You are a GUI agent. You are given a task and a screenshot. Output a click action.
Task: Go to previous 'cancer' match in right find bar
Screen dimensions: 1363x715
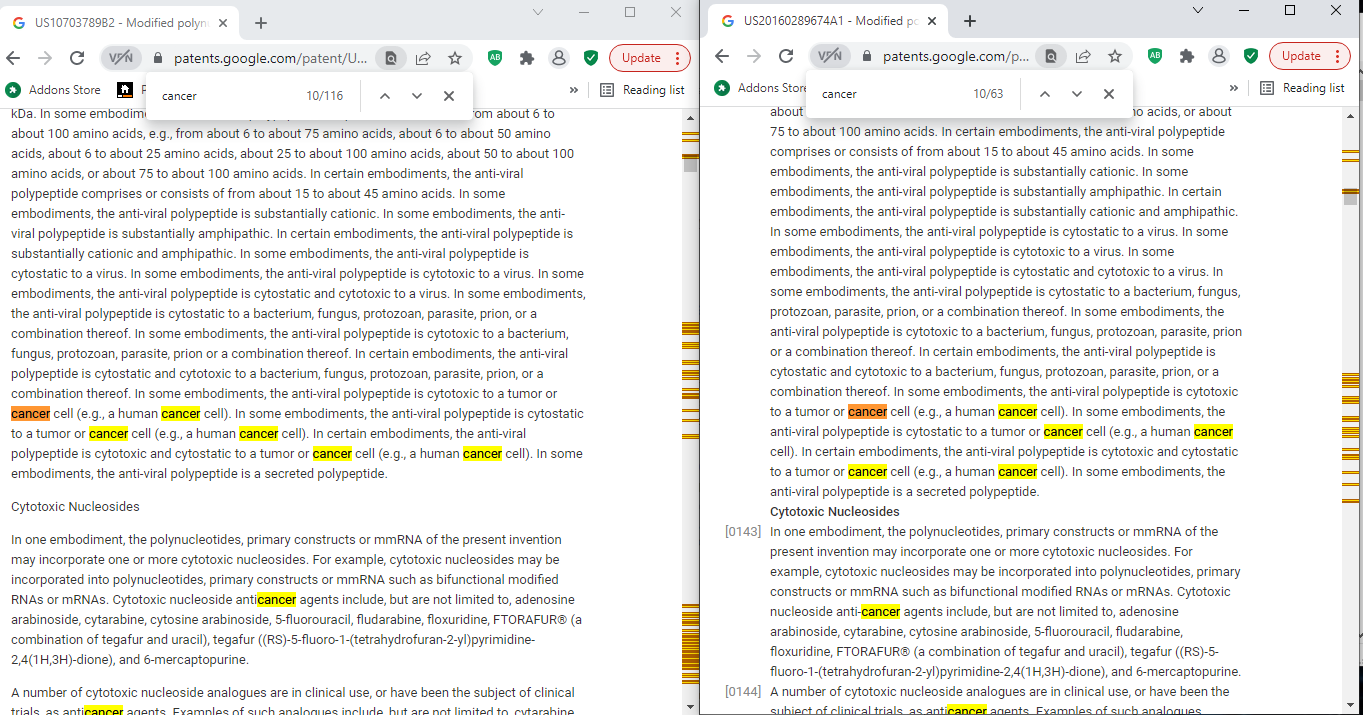1044,94
